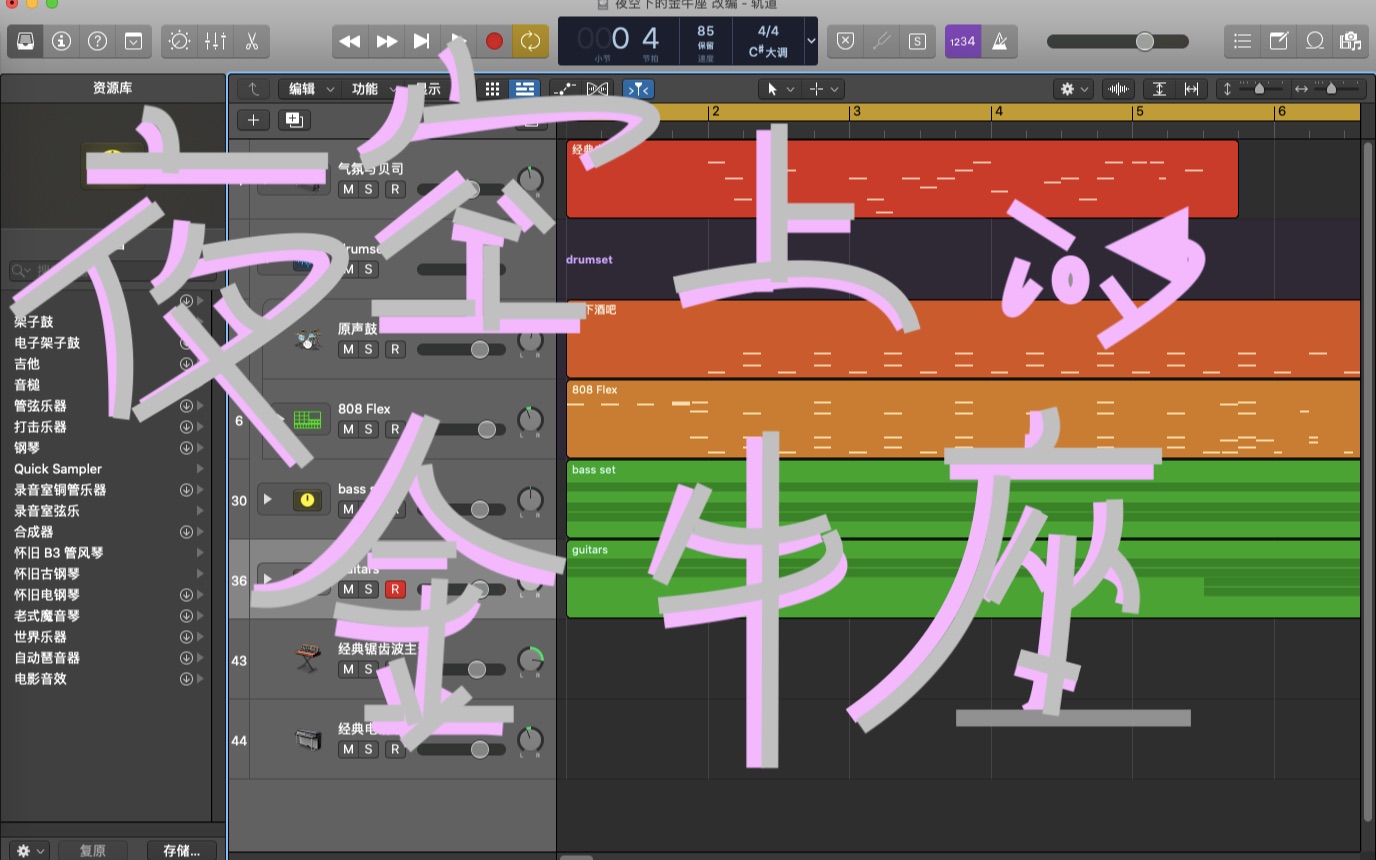Click the 经典锯齿波主 synth track icon
This screenshot has height=860, width=1376.
(x=308, y=660)
